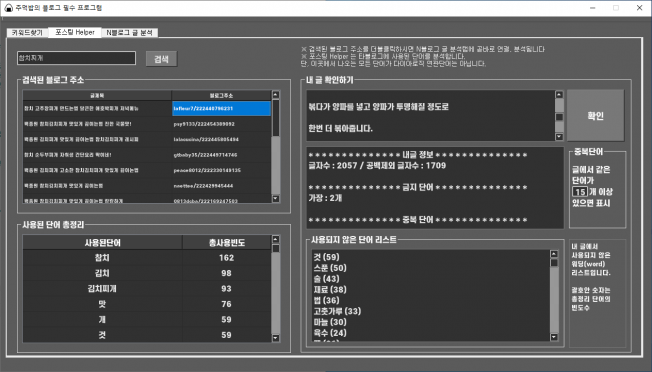Screen dimensions: 652x372
Task: Switch to the 키워드찾기 tab
Action: [27, 32]
